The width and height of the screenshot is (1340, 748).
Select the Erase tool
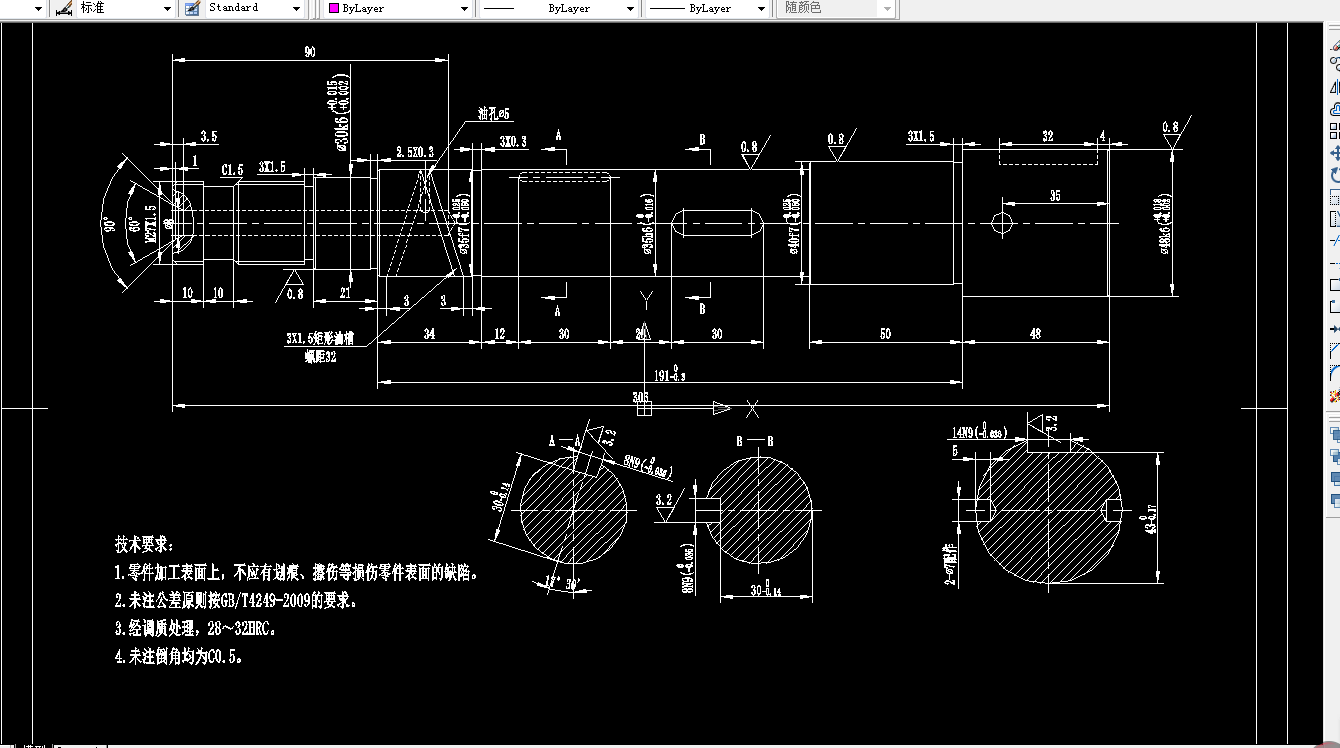(1334, 44)
